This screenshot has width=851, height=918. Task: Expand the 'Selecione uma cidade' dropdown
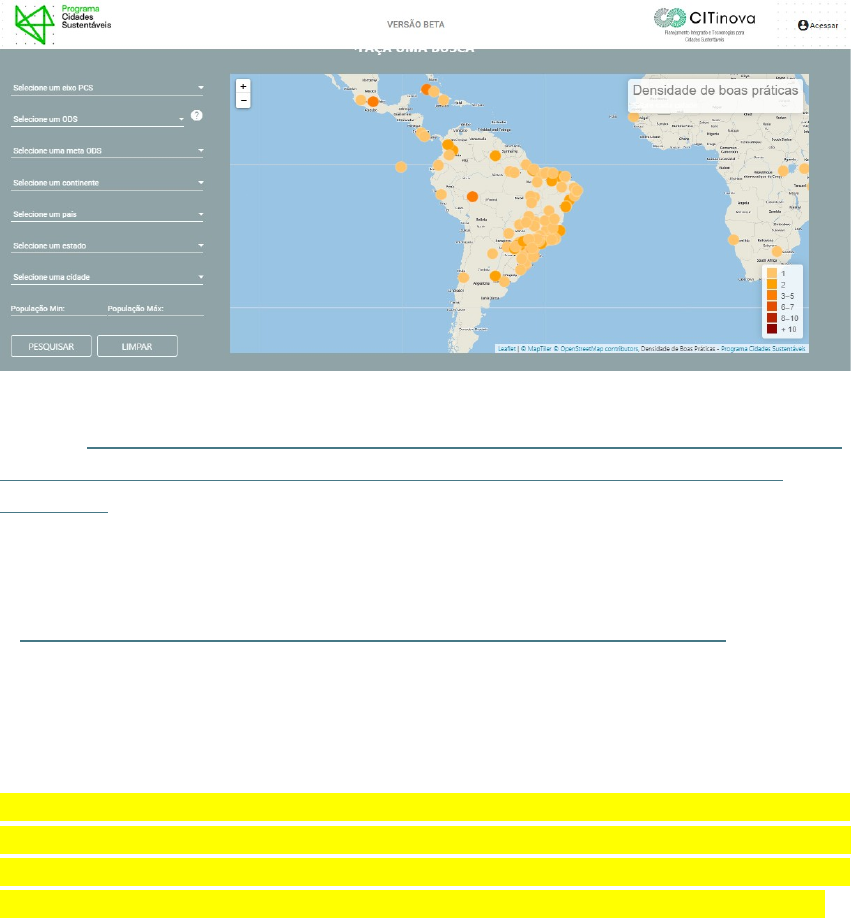[106, 277]
